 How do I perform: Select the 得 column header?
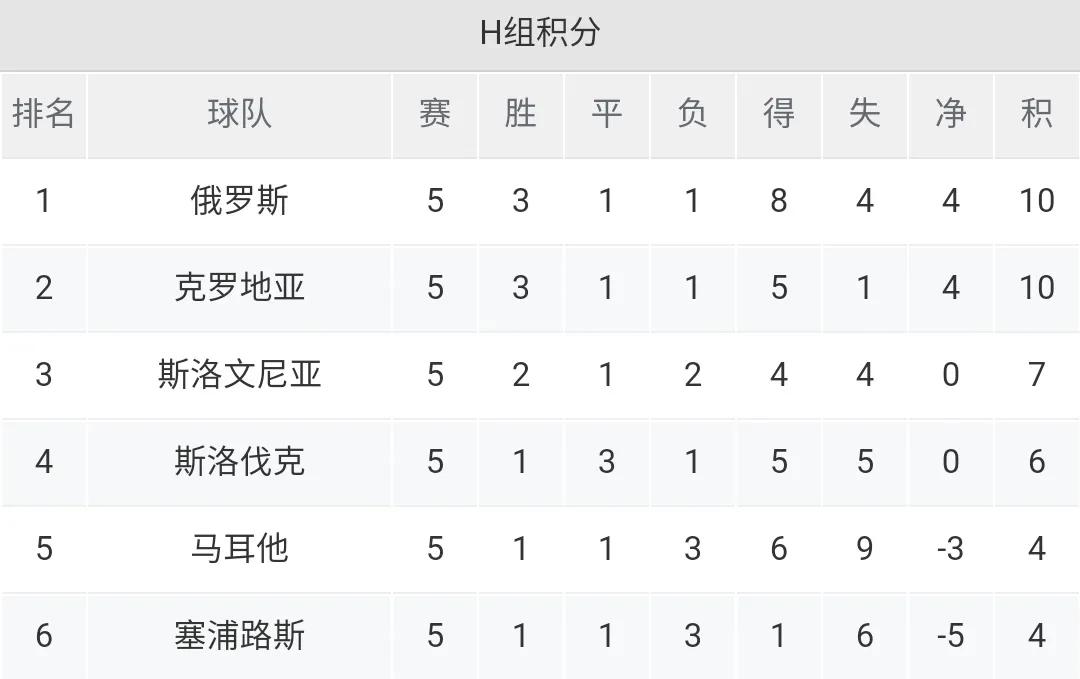778,114
